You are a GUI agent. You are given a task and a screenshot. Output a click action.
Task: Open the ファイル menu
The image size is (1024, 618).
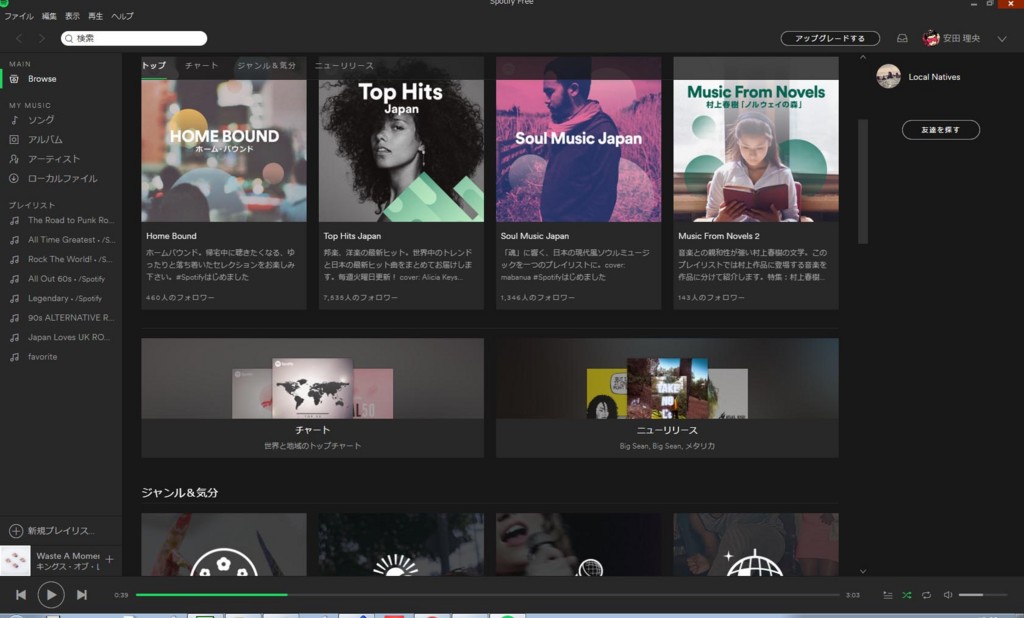[19, 16]
